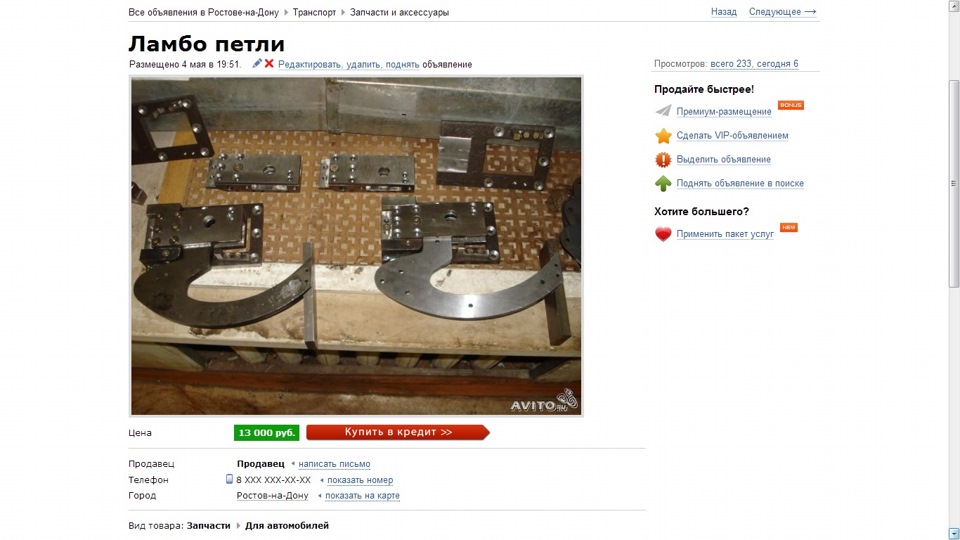Go to Следующее listing
The image size is (960, 540).
[782, 12]
